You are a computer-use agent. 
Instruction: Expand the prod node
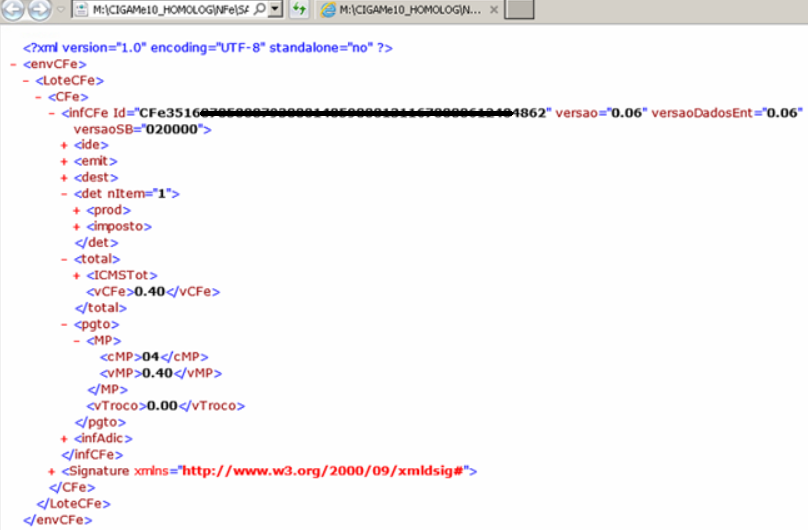77,211
